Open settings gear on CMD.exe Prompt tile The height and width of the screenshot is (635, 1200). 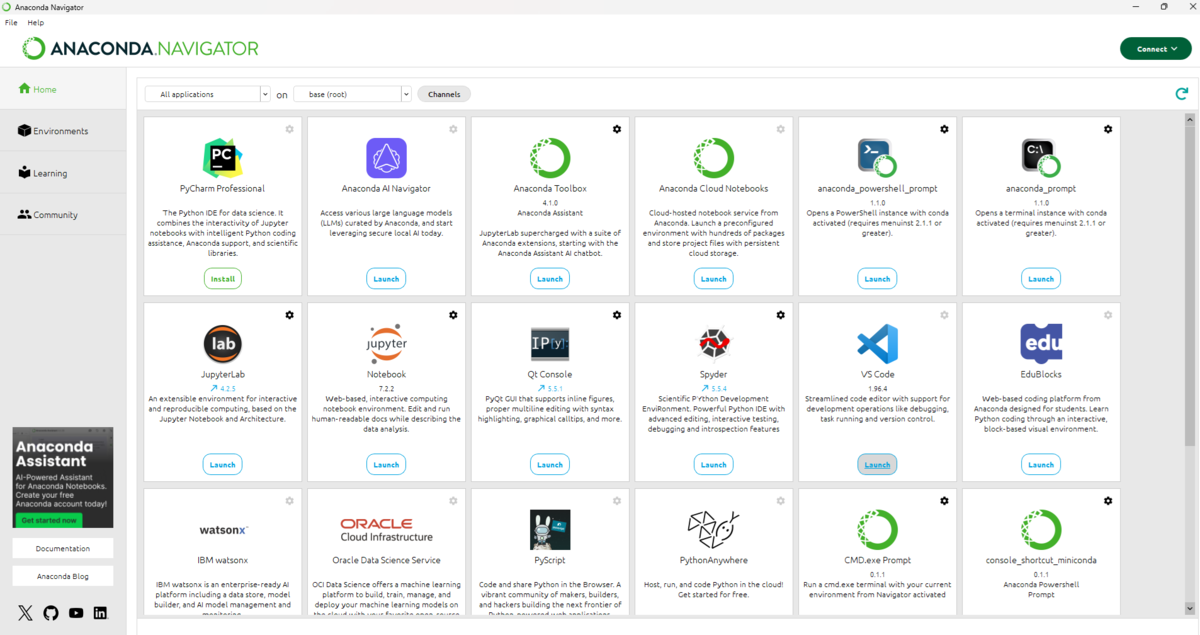pos(944,501)
